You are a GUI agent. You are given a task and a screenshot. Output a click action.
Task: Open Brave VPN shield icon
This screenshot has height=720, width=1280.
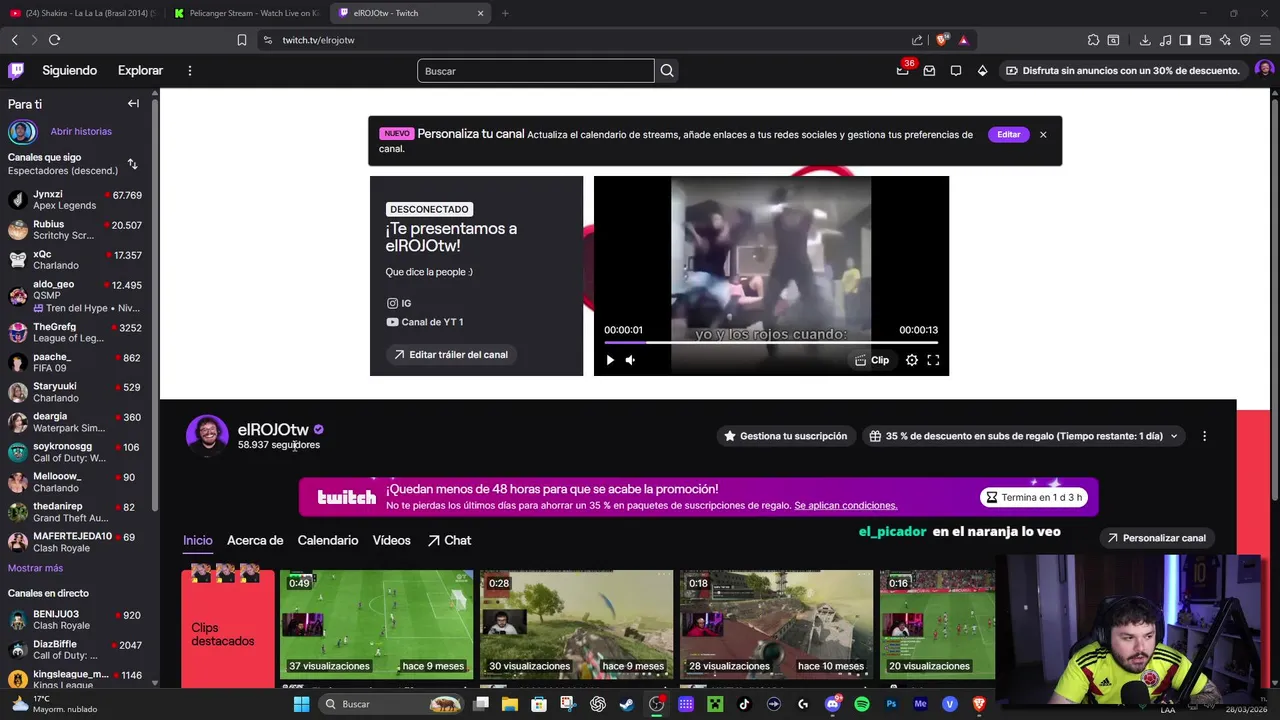1245,40
